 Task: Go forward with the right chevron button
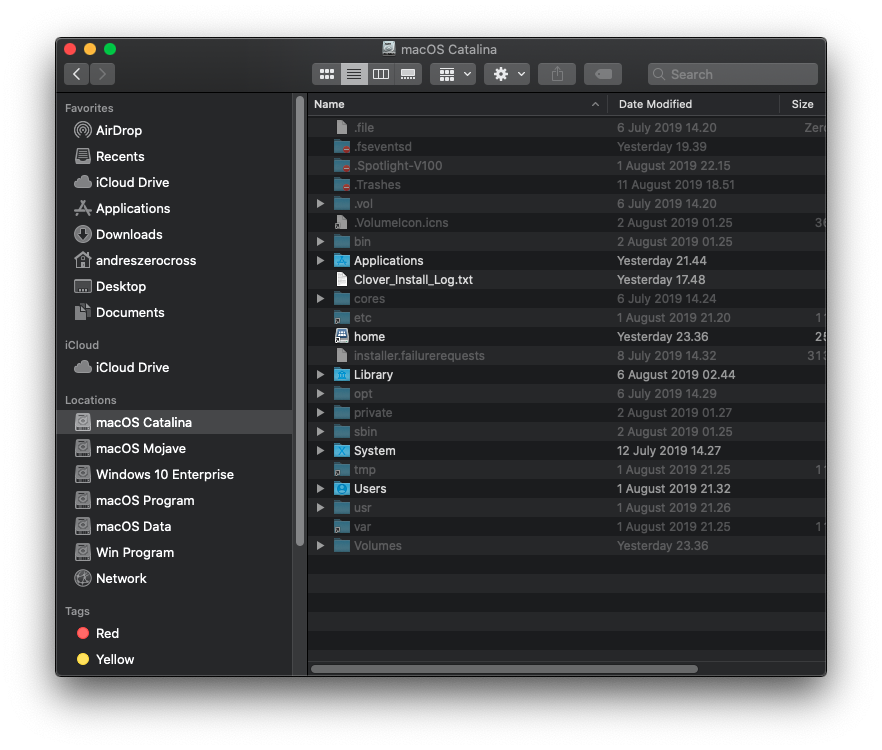pyautogui.click(x=102, y=74)
